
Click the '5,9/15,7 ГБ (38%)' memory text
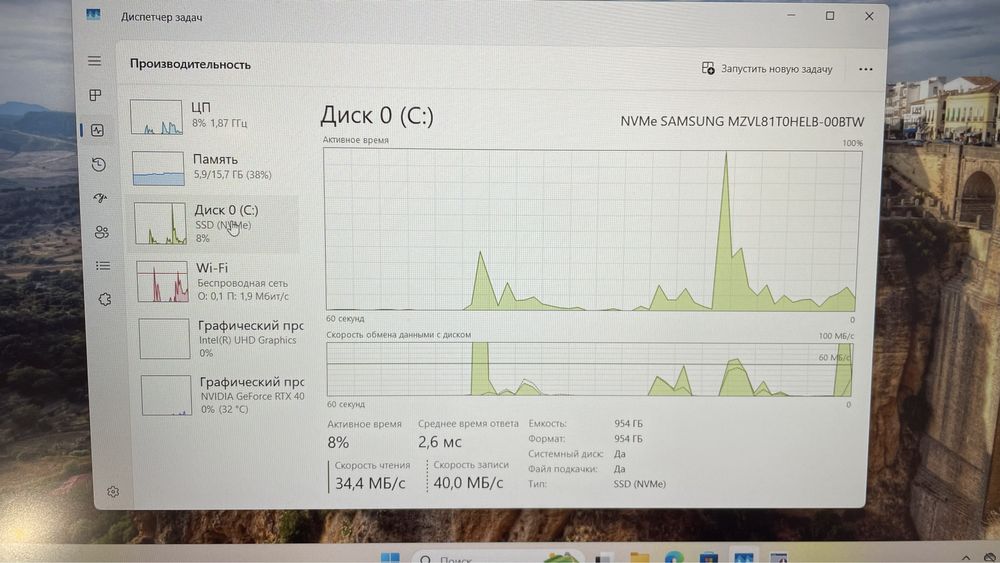click(233, 174)
